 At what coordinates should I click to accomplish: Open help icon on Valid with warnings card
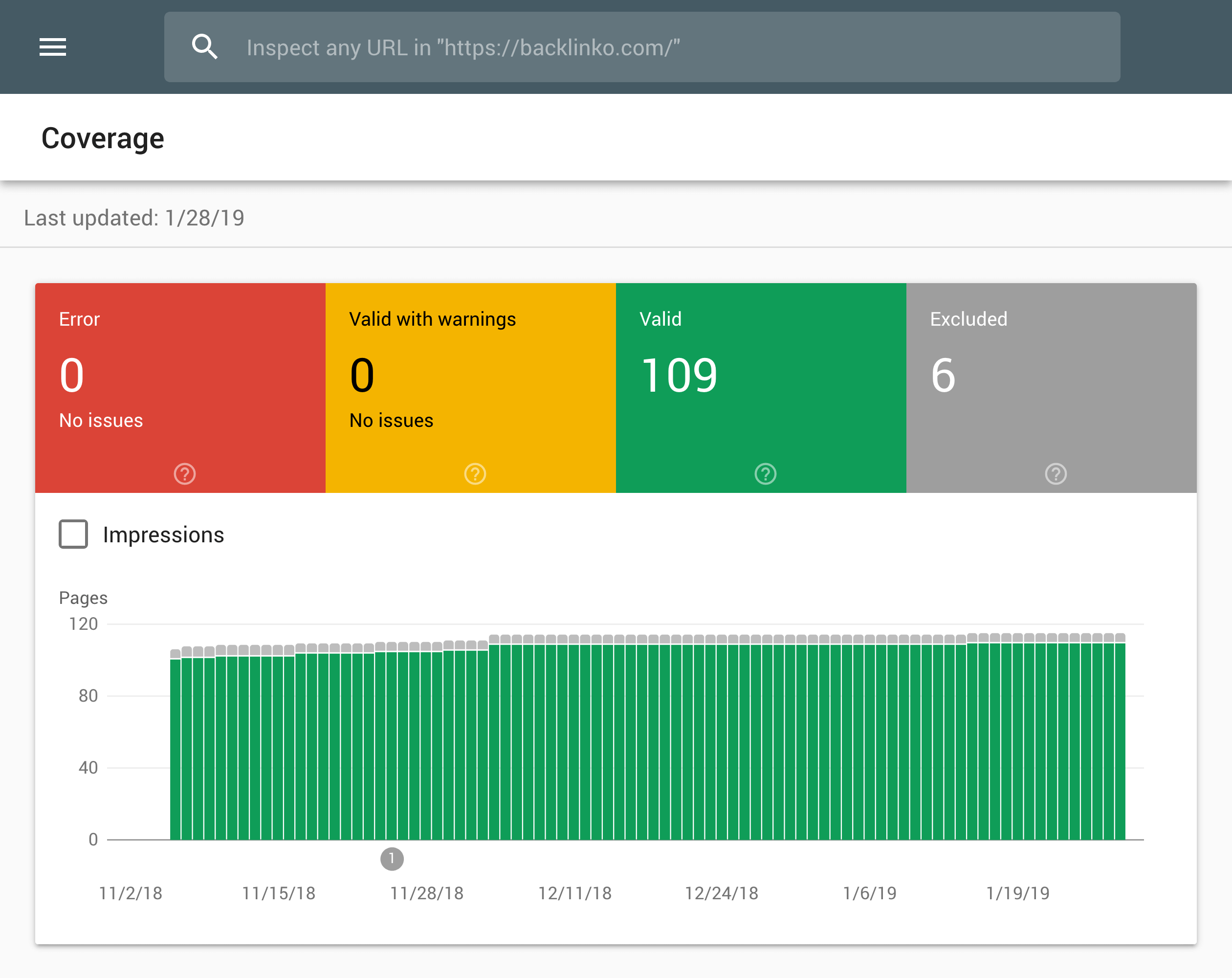tap(475, 474)
